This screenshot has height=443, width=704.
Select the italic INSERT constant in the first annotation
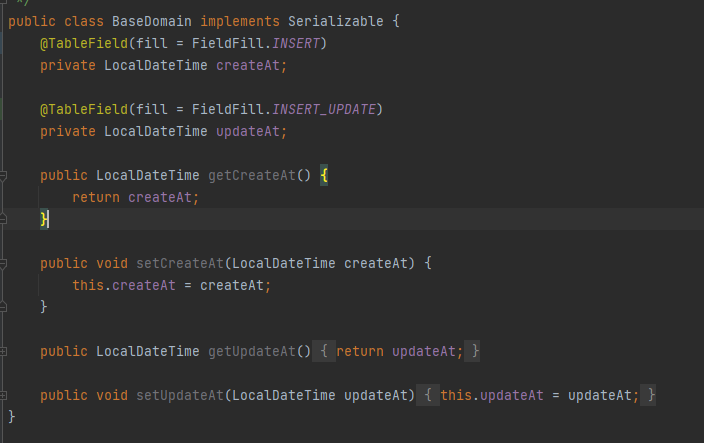[296, 43]
